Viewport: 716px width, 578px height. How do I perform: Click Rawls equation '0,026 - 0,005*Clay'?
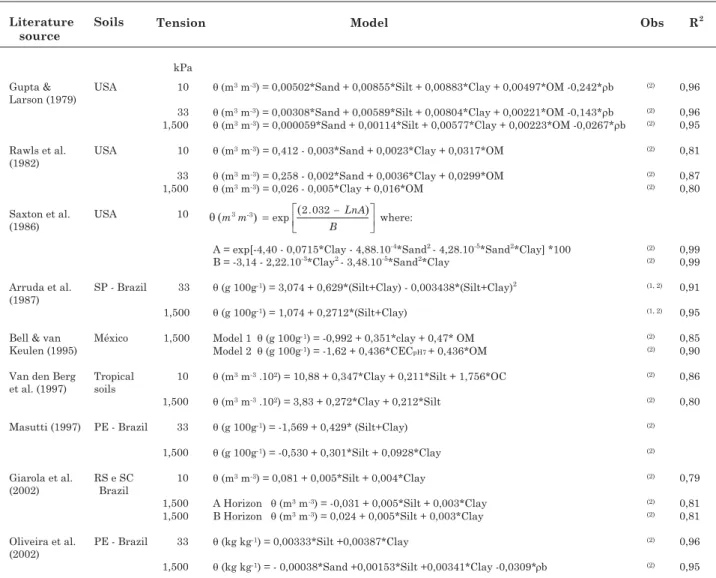point(318,189)
